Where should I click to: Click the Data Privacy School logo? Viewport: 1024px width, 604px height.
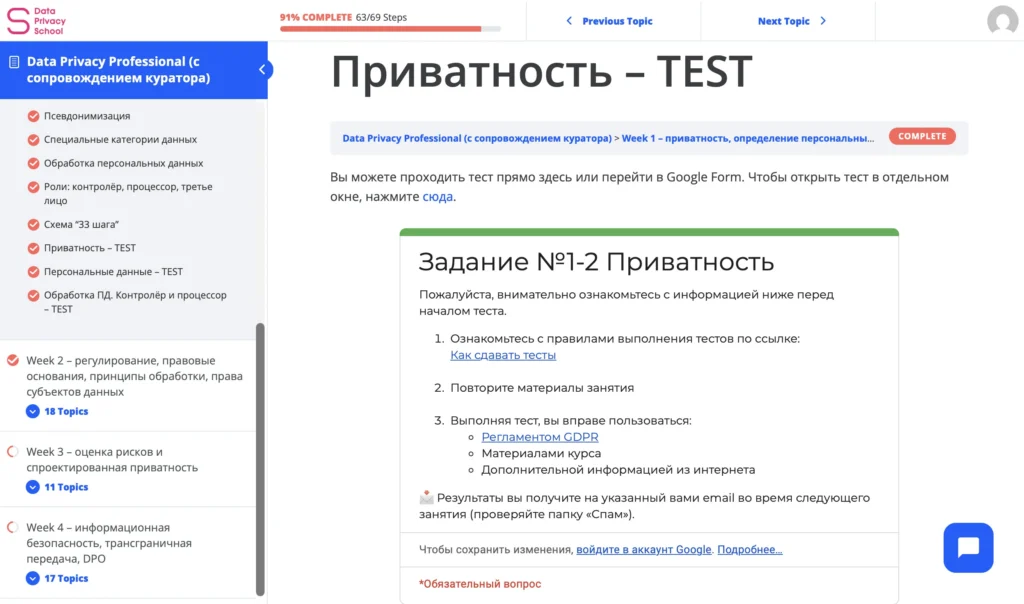pos(36,20)
